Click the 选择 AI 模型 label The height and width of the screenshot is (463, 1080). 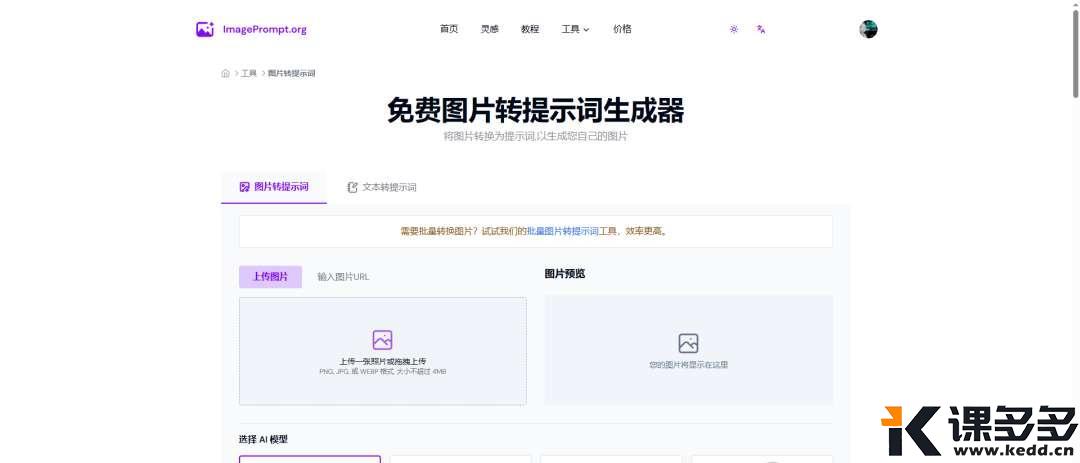click(263, 439)
